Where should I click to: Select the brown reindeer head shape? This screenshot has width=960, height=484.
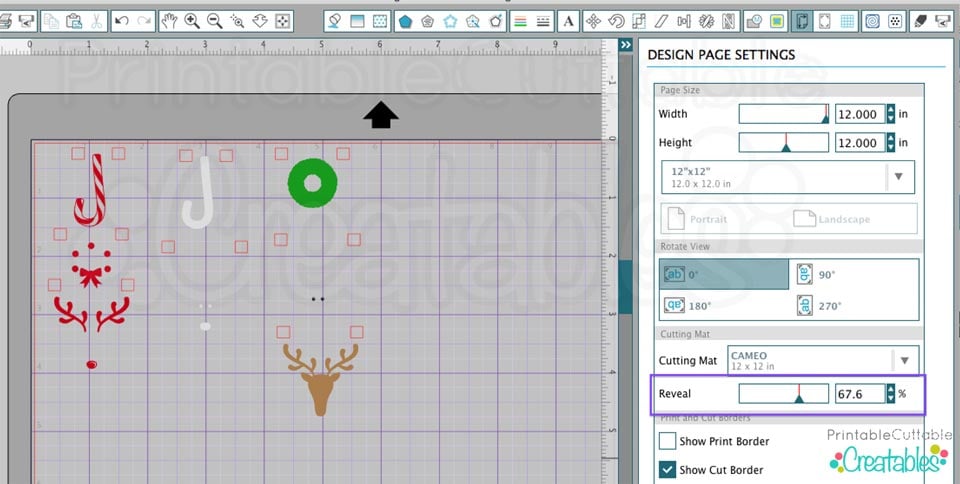coord(320,379)
